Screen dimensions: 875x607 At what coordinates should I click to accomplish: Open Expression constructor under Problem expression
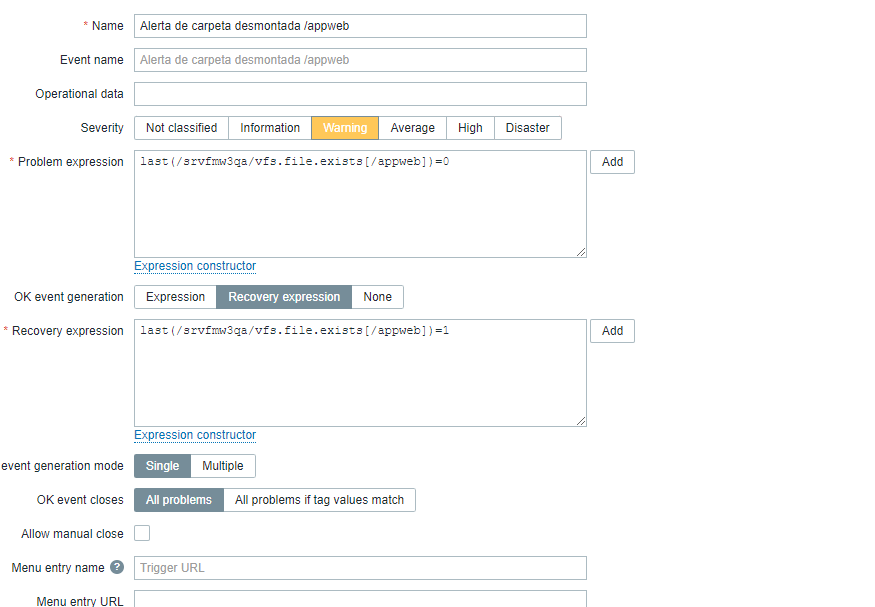(195, 266)
